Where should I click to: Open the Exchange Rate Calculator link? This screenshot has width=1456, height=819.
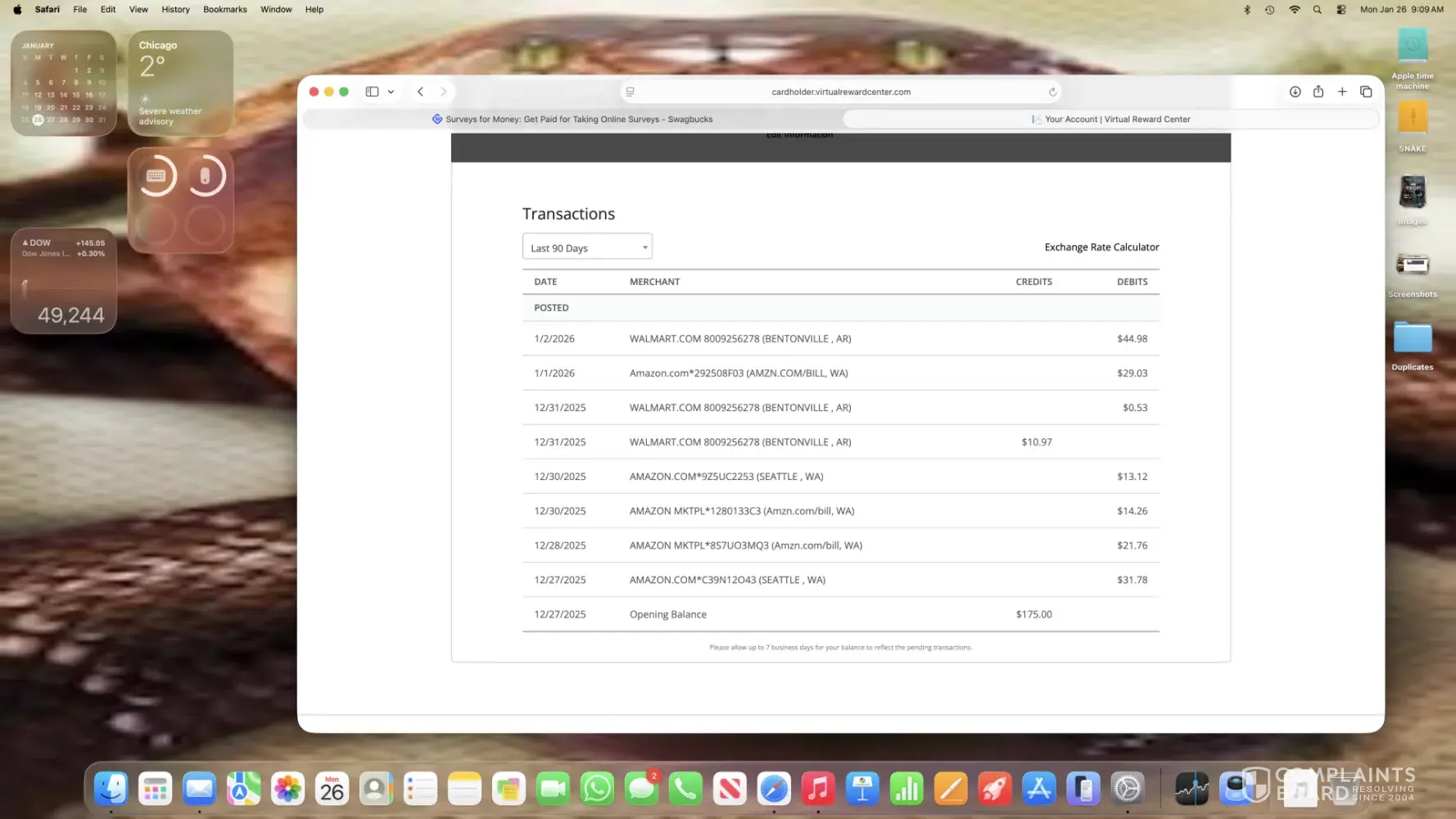click(x=1101, y=247)
